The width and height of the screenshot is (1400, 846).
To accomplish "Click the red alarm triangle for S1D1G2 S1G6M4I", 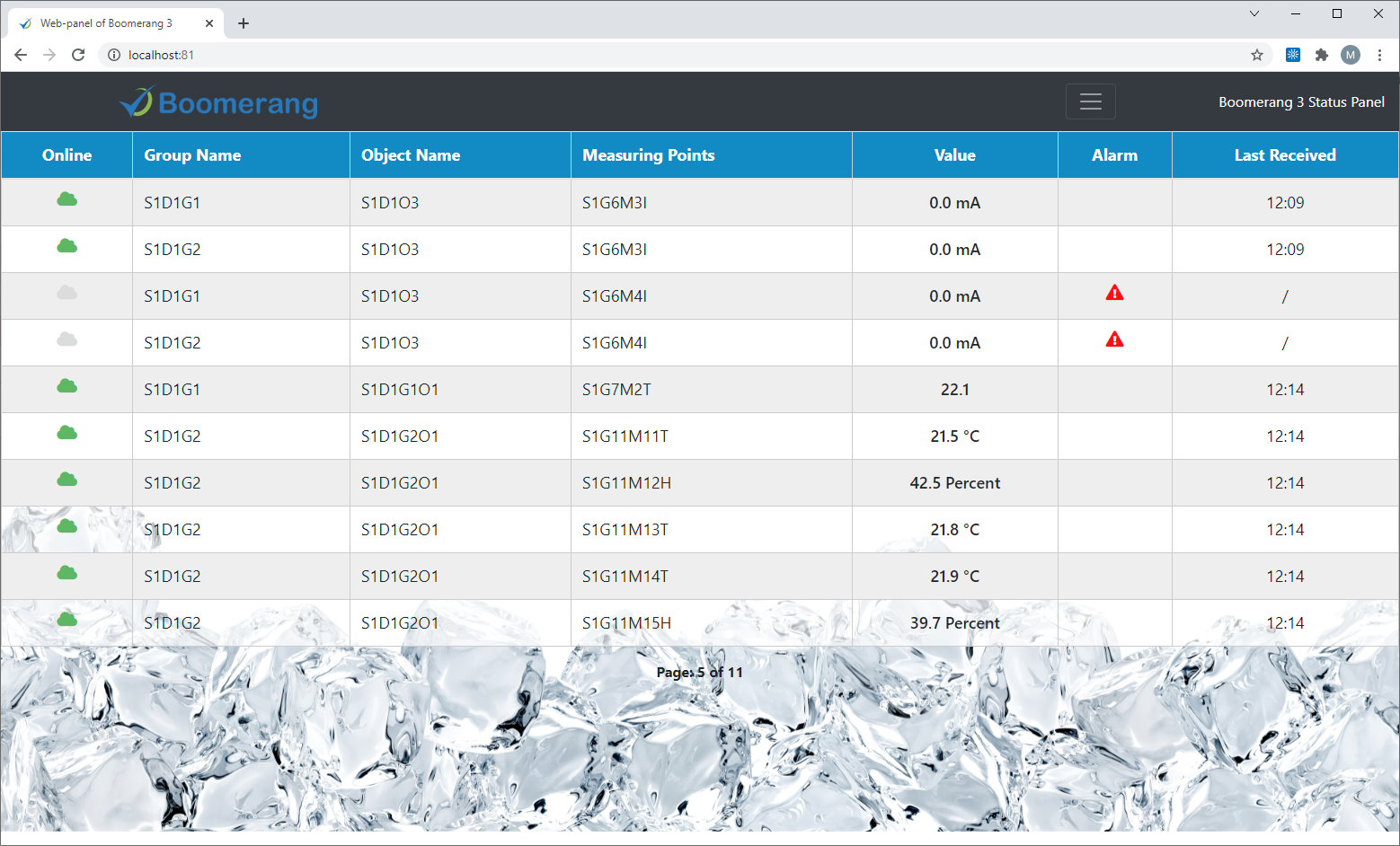I will [1114, 340].
